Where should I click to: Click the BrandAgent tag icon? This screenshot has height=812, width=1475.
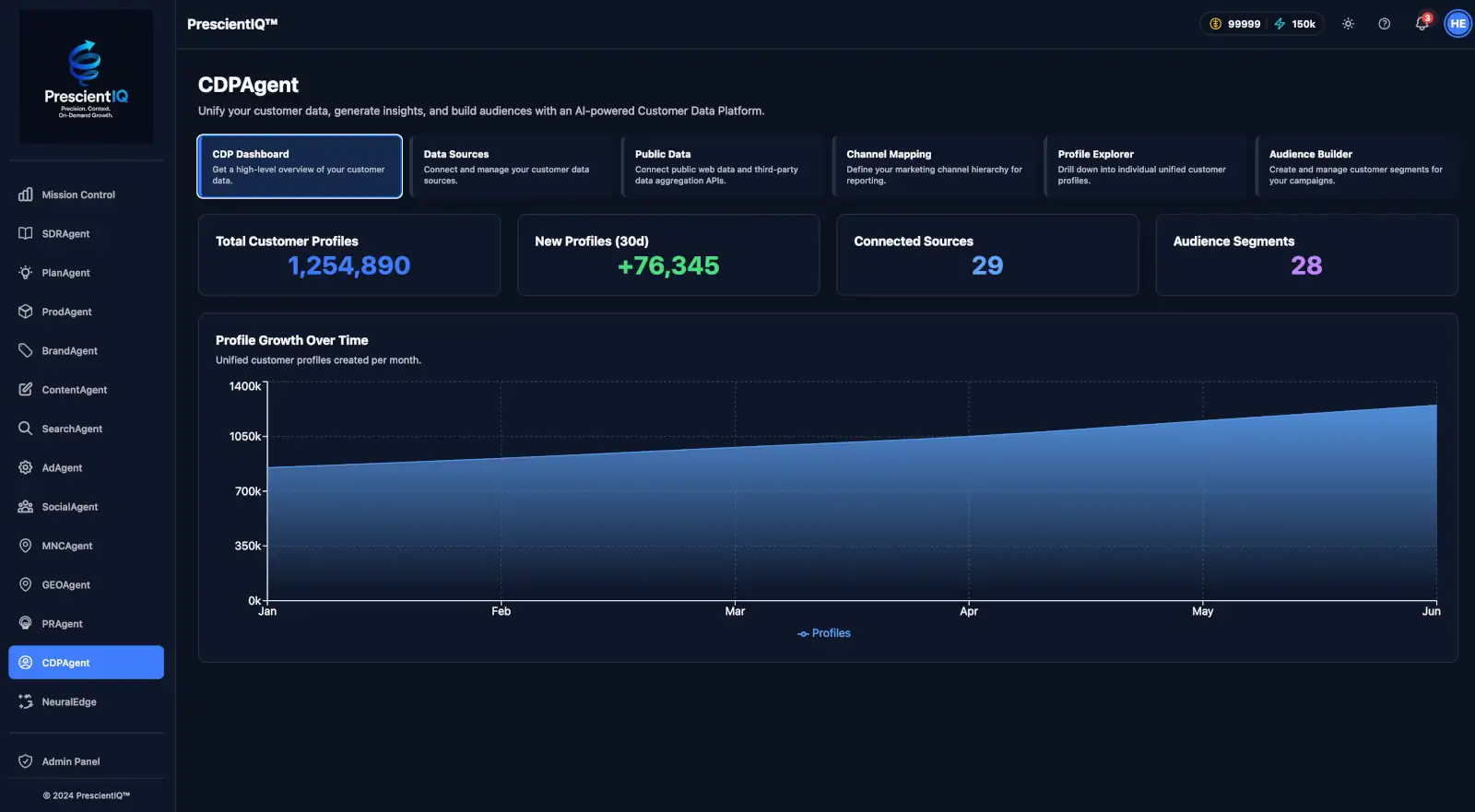(26, 350)
